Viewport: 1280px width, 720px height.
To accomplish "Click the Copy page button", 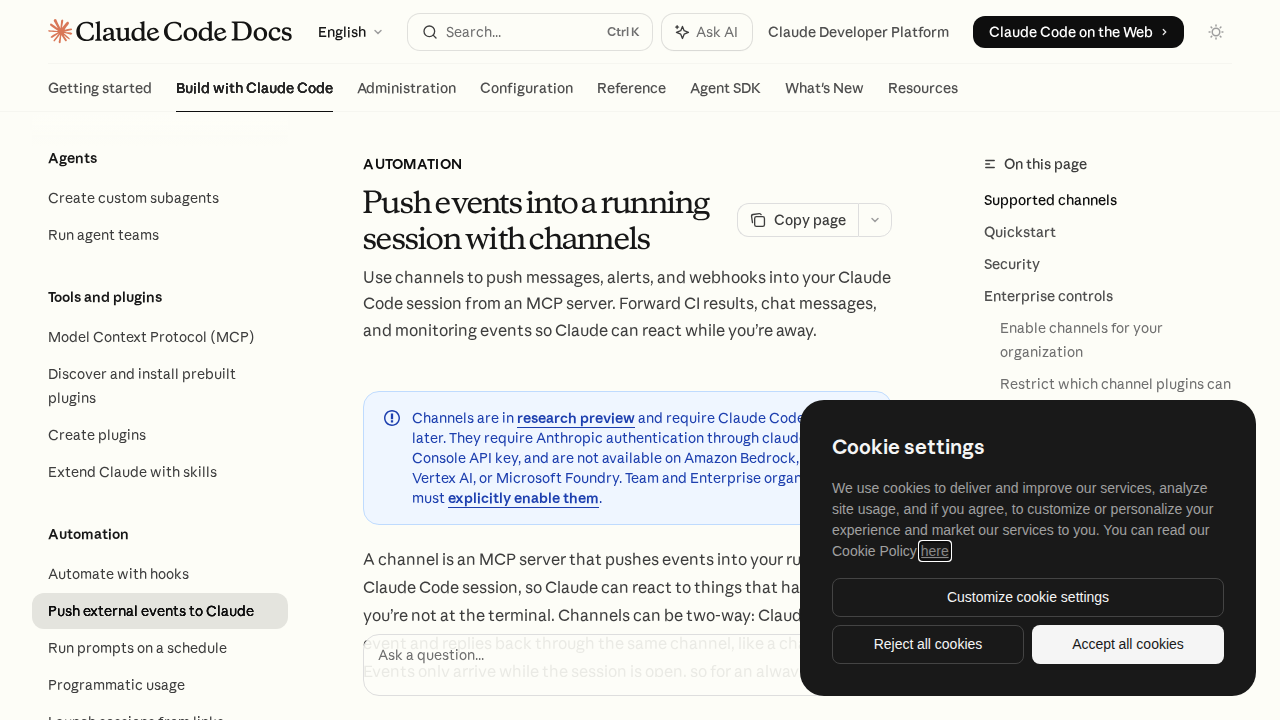I will [798, 220].
